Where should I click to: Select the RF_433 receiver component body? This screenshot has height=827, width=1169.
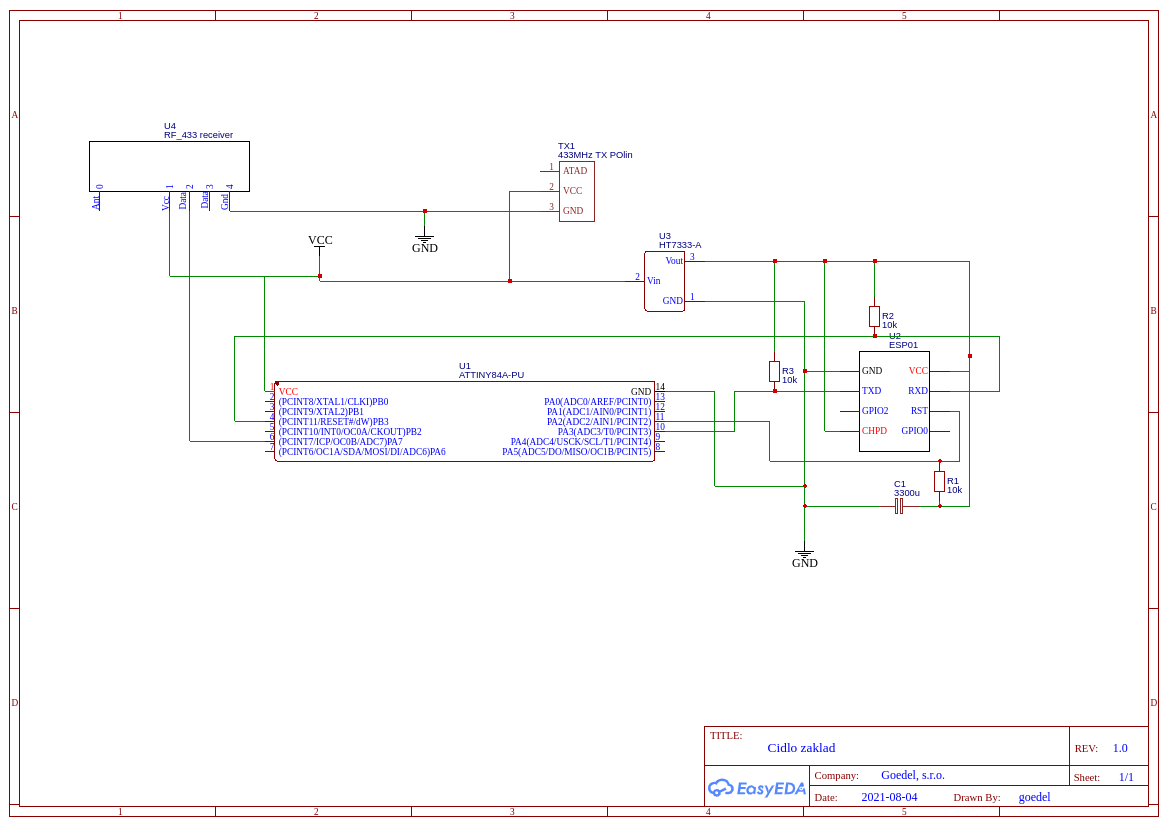point(169,166)
